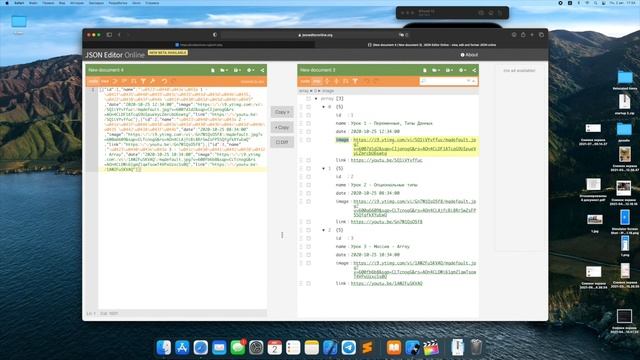Switch the right panel to code mode
The image size is (640, 360).
[304, 81]
